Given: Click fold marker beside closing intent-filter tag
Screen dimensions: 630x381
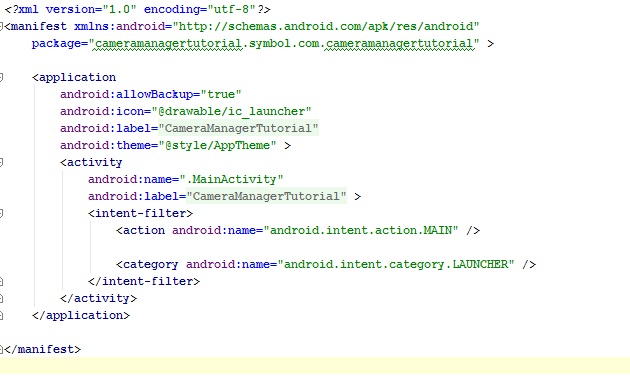Looking at the screenshot, I should (2, 281).
